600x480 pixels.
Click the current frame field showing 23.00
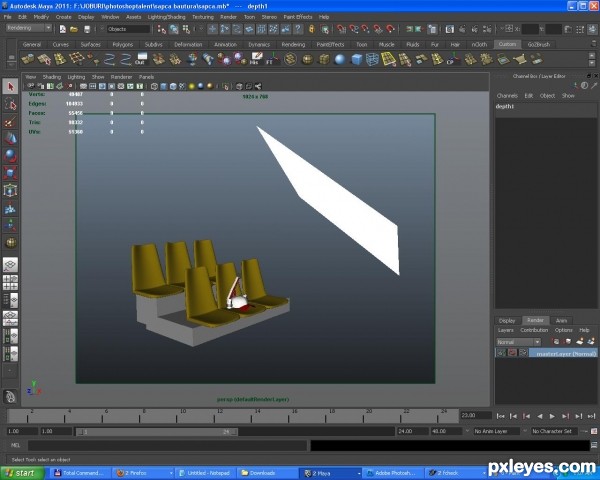click(476, 415)
